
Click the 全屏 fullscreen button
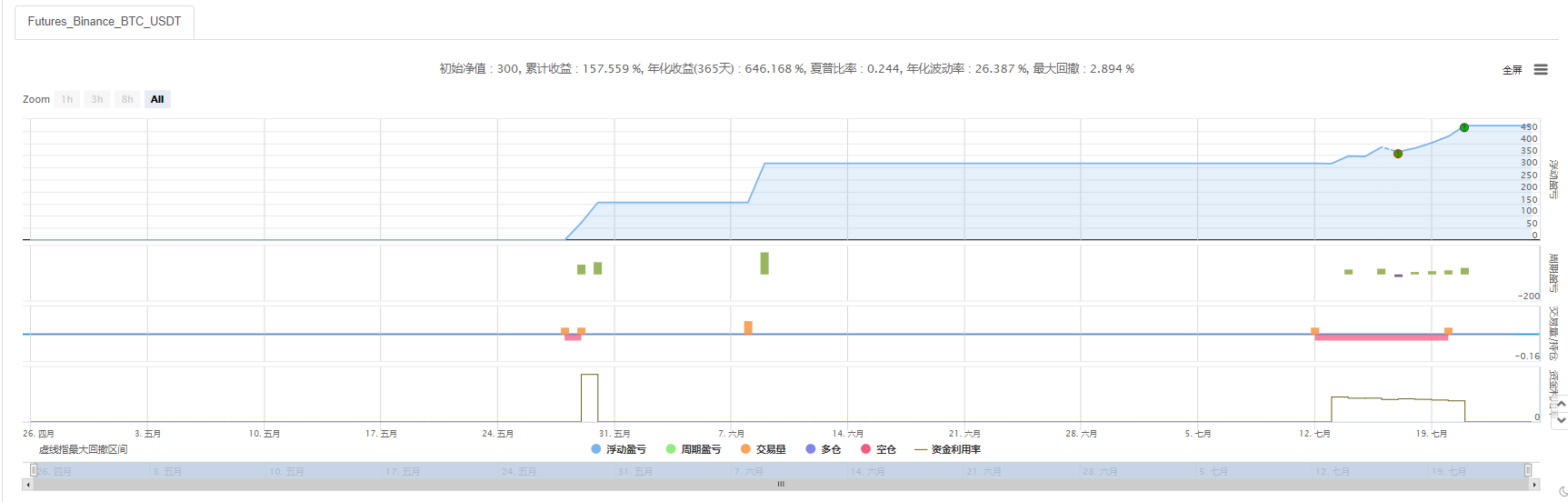click(1512, 70)
